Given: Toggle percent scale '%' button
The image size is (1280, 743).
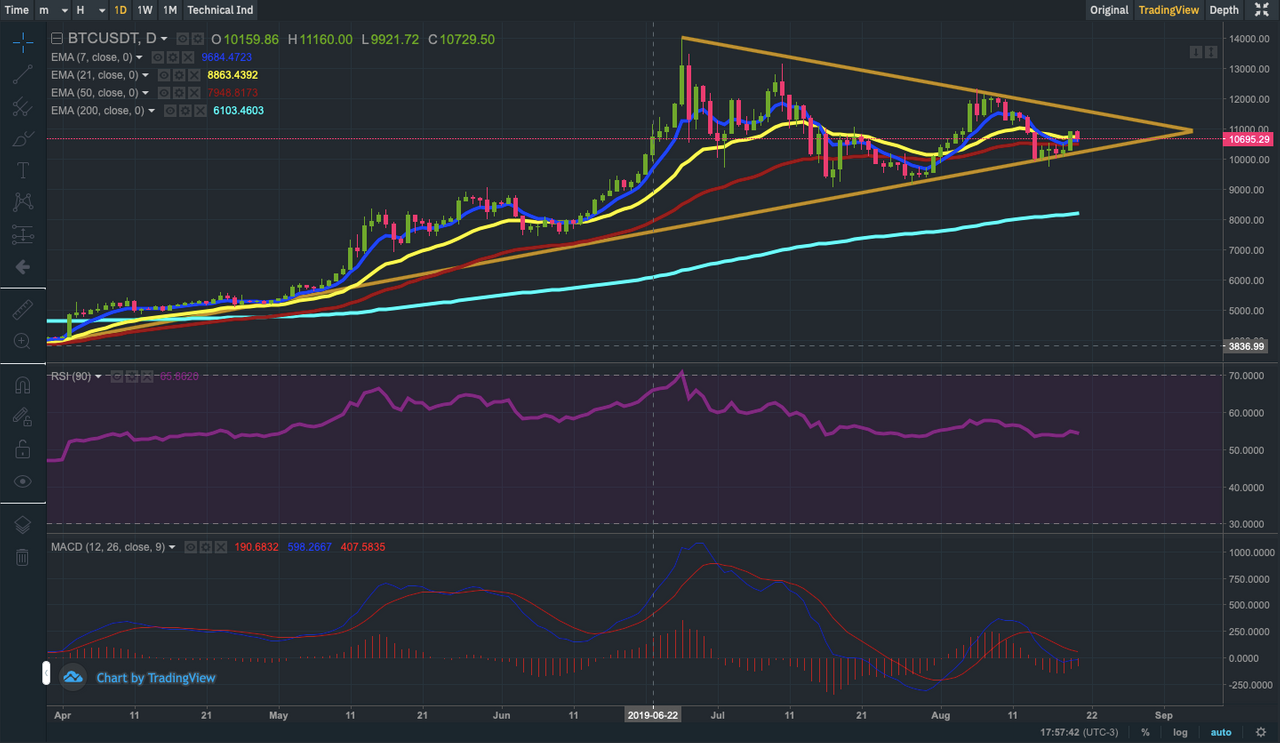Looking at the screenshot, I should pos(1145,732).
